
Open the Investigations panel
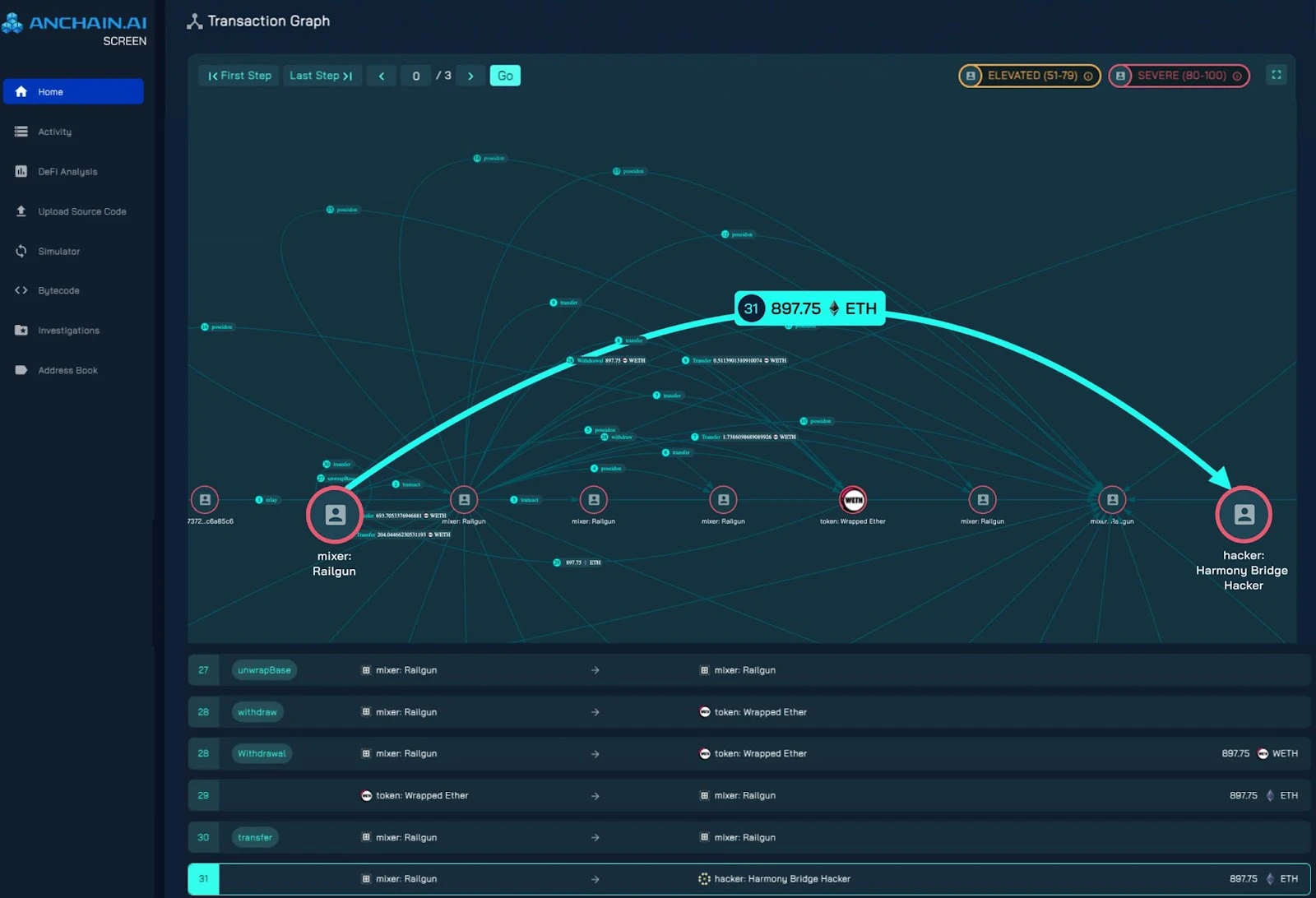point(69,330)
